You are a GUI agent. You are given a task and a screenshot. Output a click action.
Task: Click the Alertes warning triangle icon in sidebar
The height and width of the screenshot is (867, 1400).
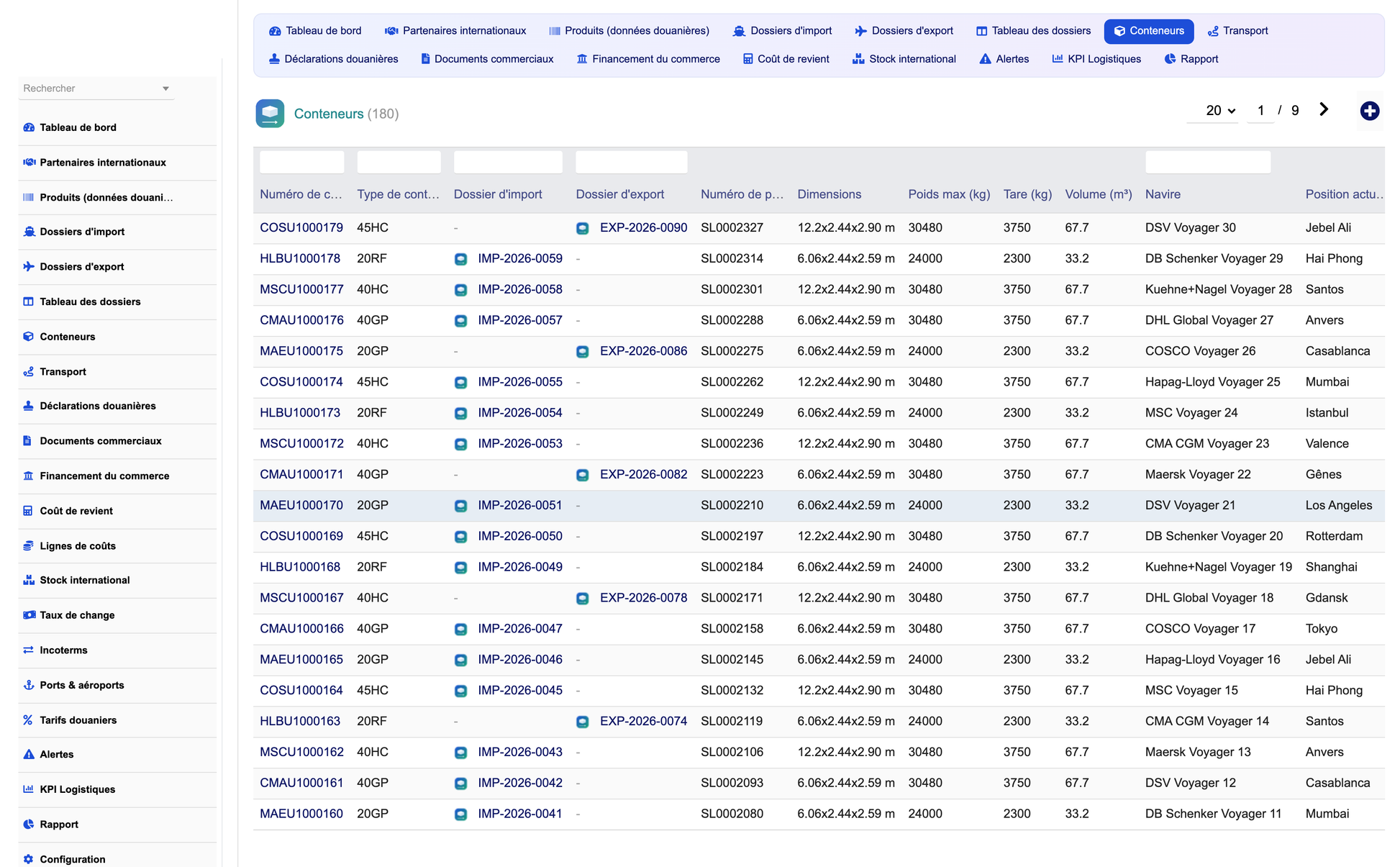point(29,754)
